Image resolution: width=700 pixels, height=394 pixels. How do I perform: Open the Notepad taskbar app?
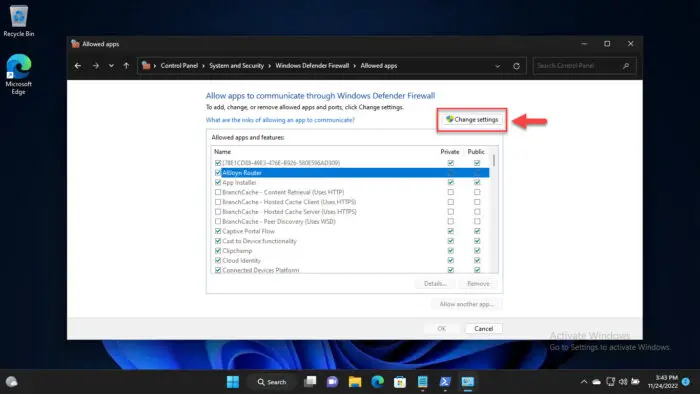click(x=422, y=382)
